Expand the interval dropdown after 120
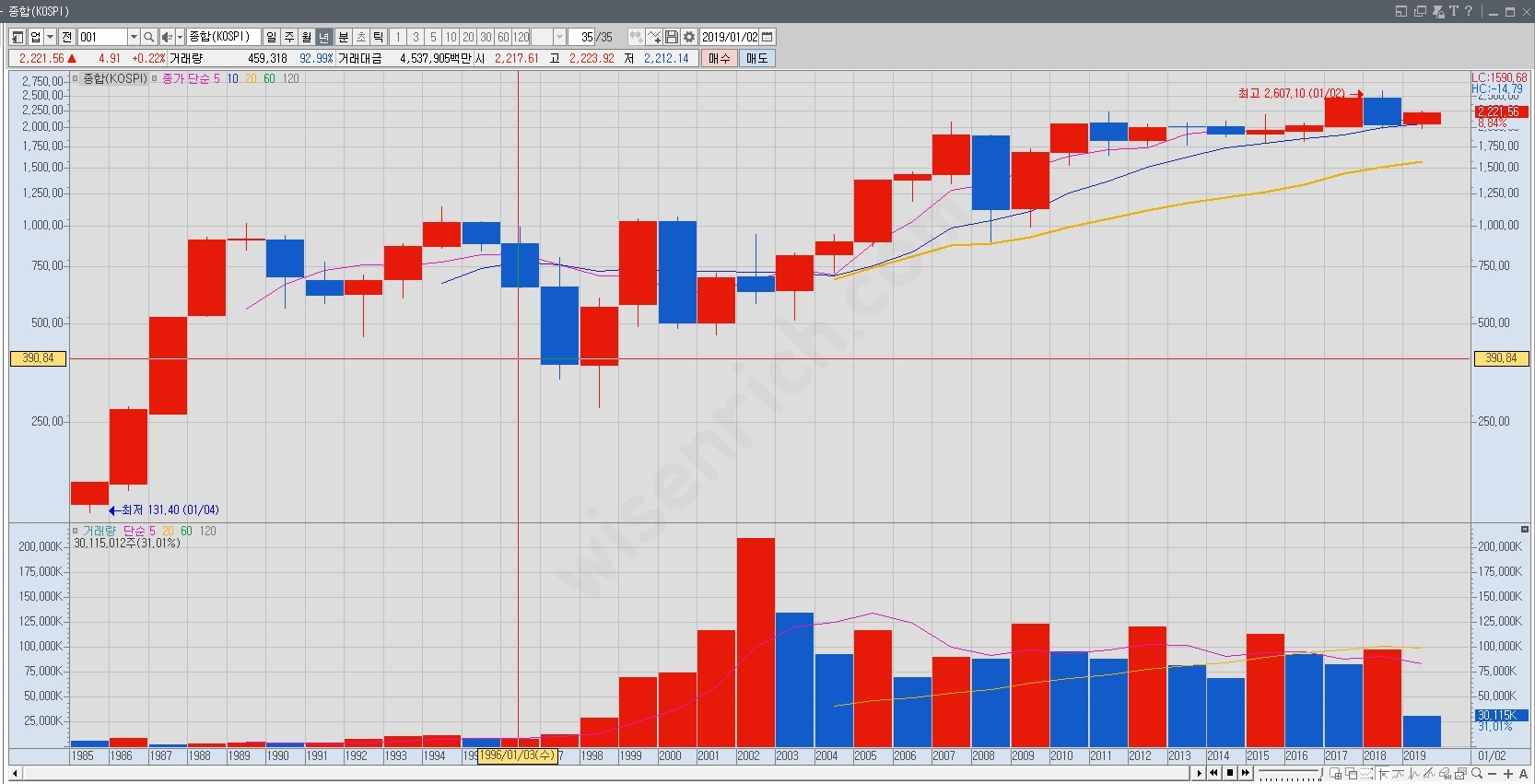 pos(559,37)
